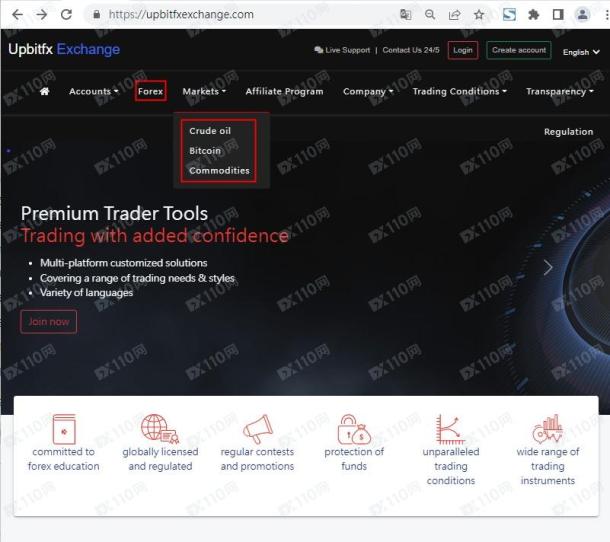This screenshot has width=610, height=542.
Task: Click 'protection of funds' text
Action: tap(354, 459)
